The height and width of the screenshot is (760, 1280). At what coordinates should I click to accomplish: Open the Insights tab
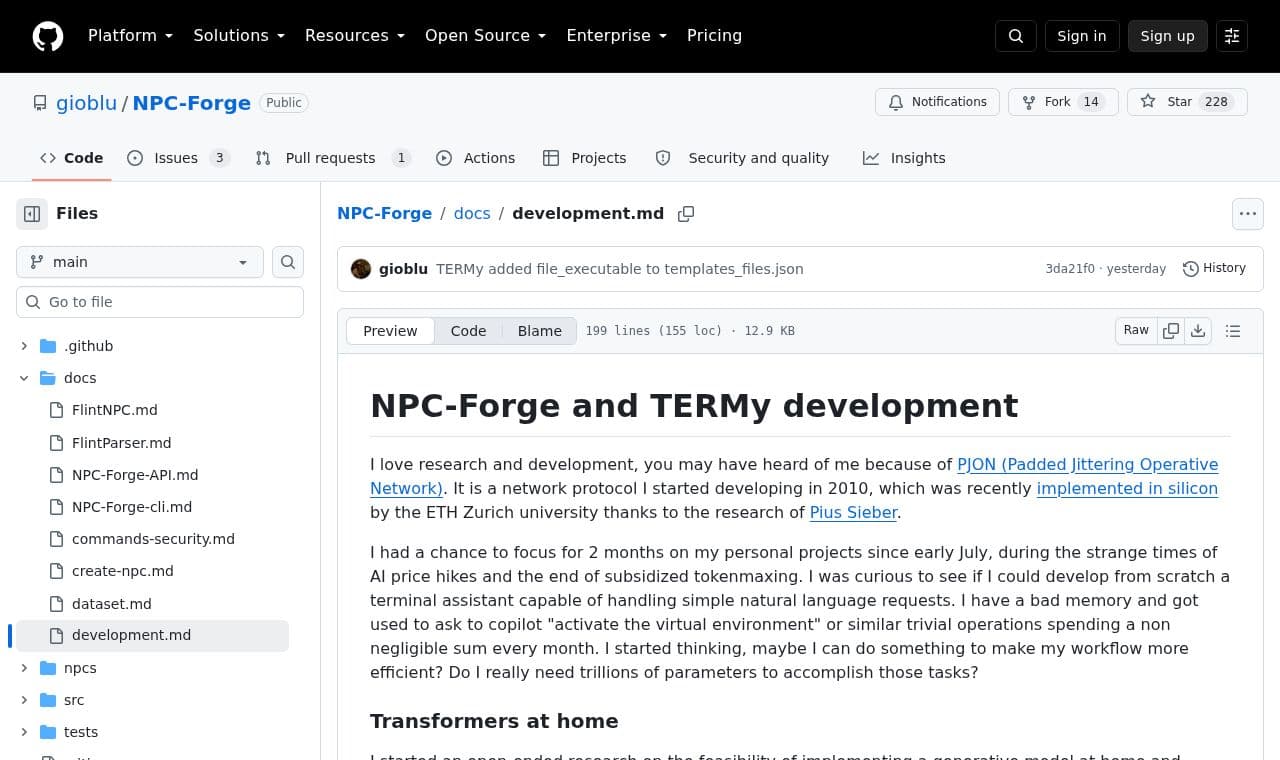[x=904, y=158]
